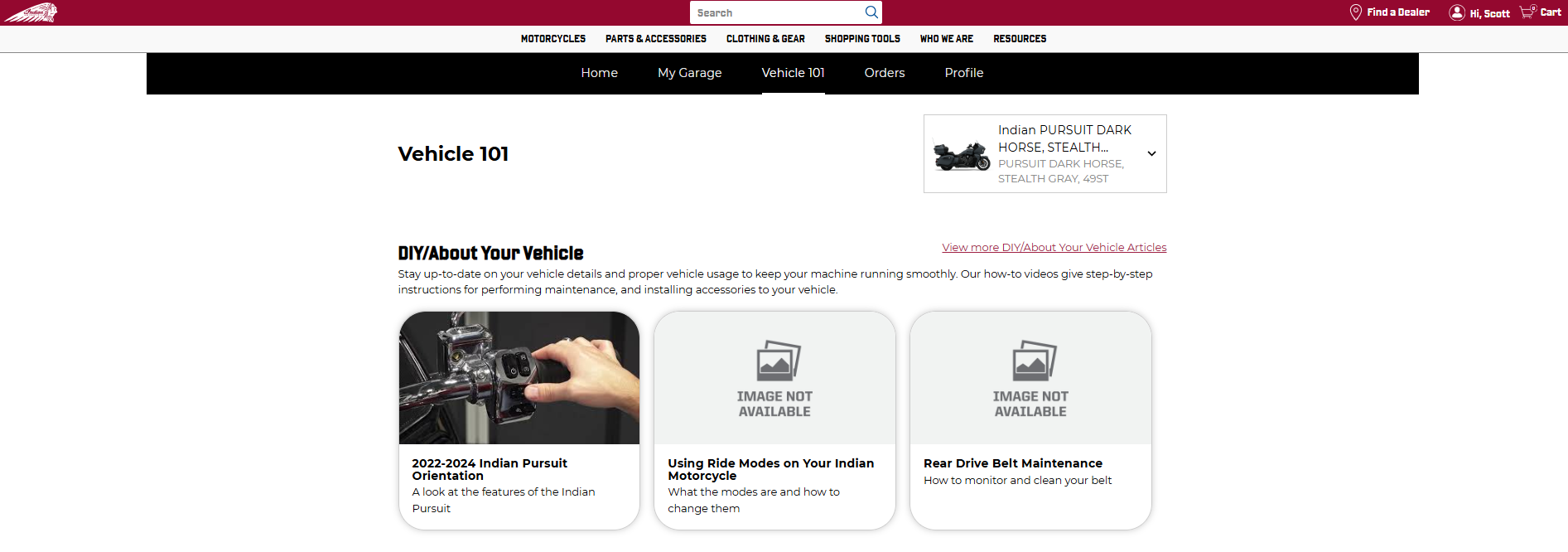The width and height of the screenshot is (1568, 552).
Task: Select the Profile tab
Action: coord(963,73)
